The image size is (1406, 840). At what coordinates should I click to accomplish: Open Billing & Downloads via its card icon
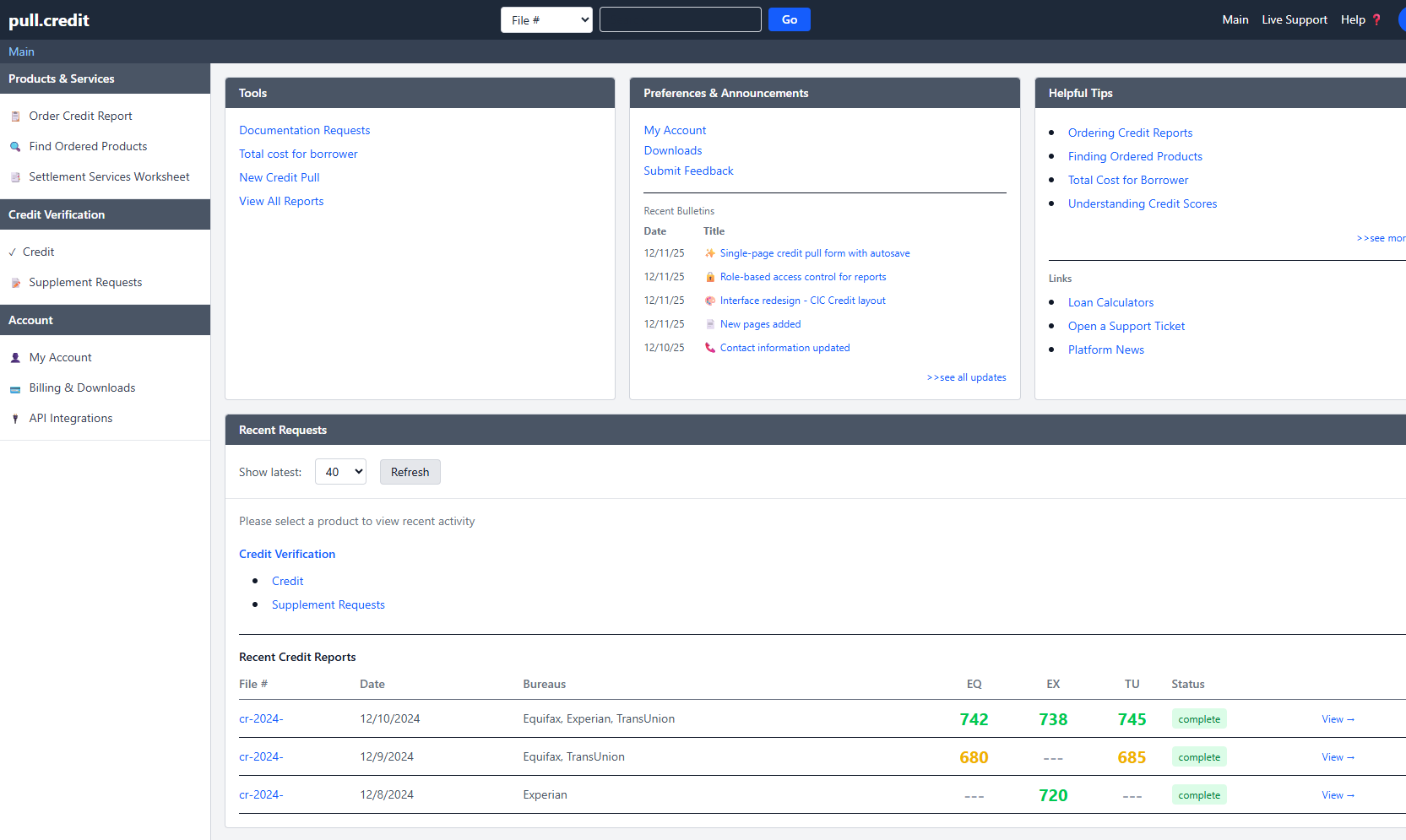click(x=15, y=387)
